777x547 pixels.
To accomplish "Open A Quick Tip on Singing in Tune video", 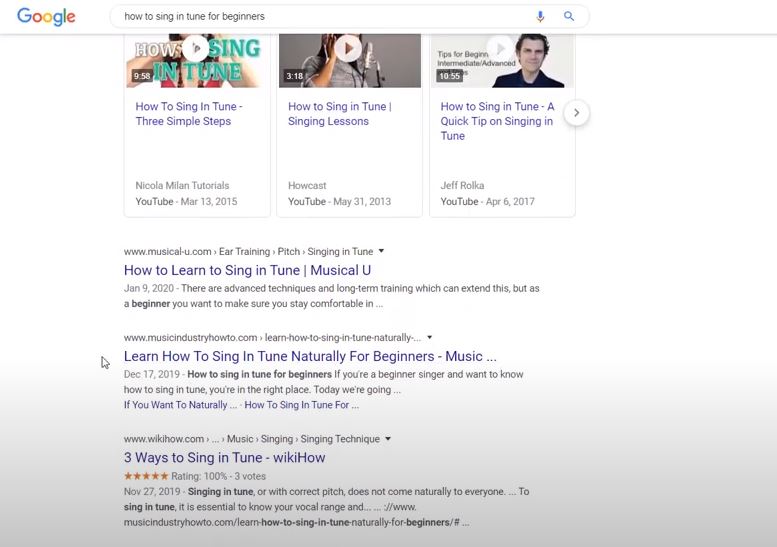I will coord(497,121).
